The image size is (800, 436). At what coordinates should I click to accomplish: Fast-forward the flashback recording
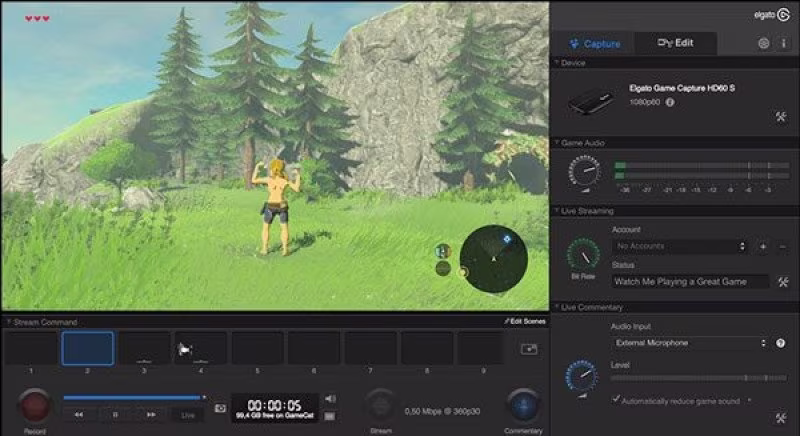pyautogui.click(x=151, y=415)
